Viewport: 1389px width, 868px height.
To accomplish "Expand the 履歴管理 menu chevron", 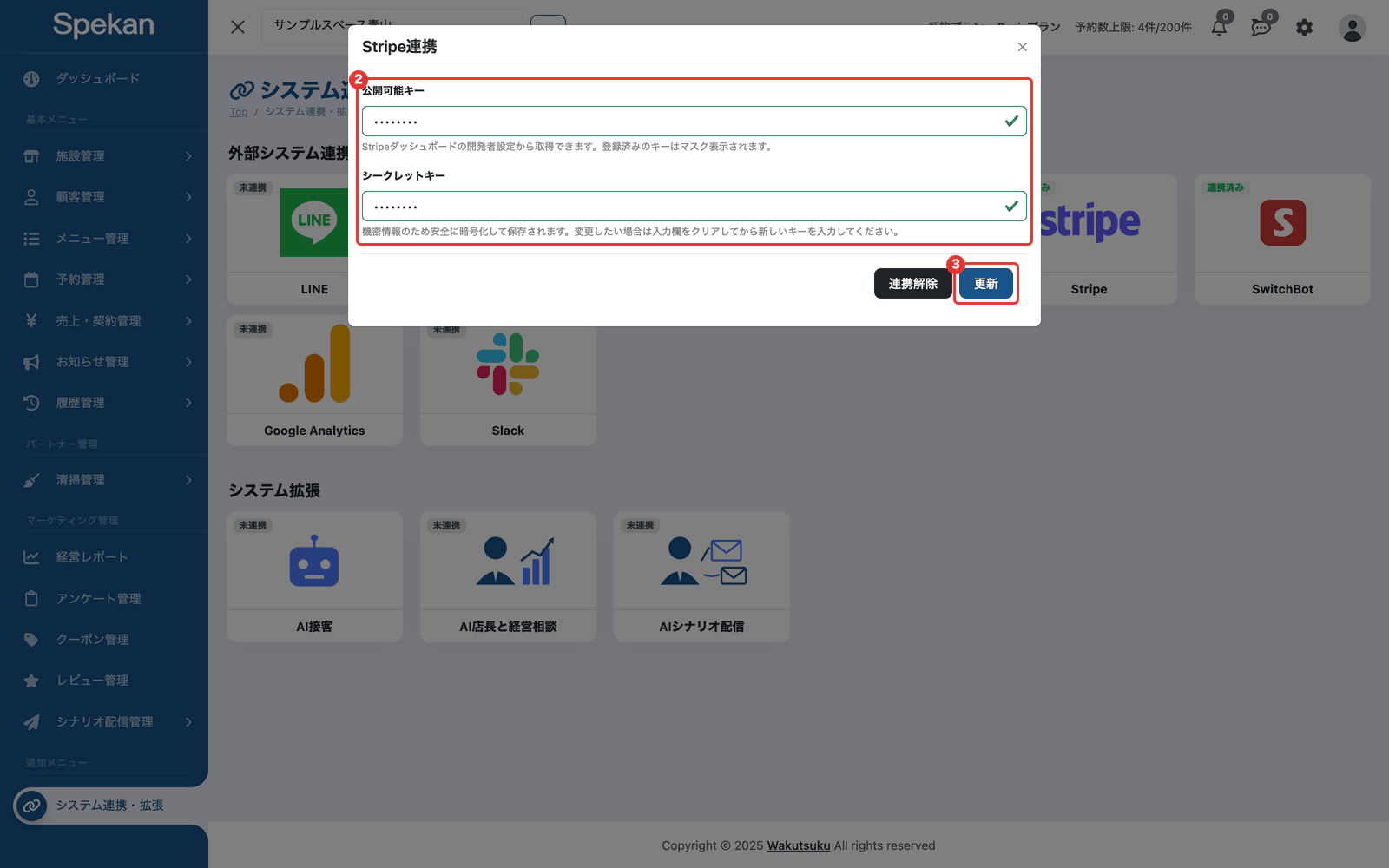I will pos(188,403).
